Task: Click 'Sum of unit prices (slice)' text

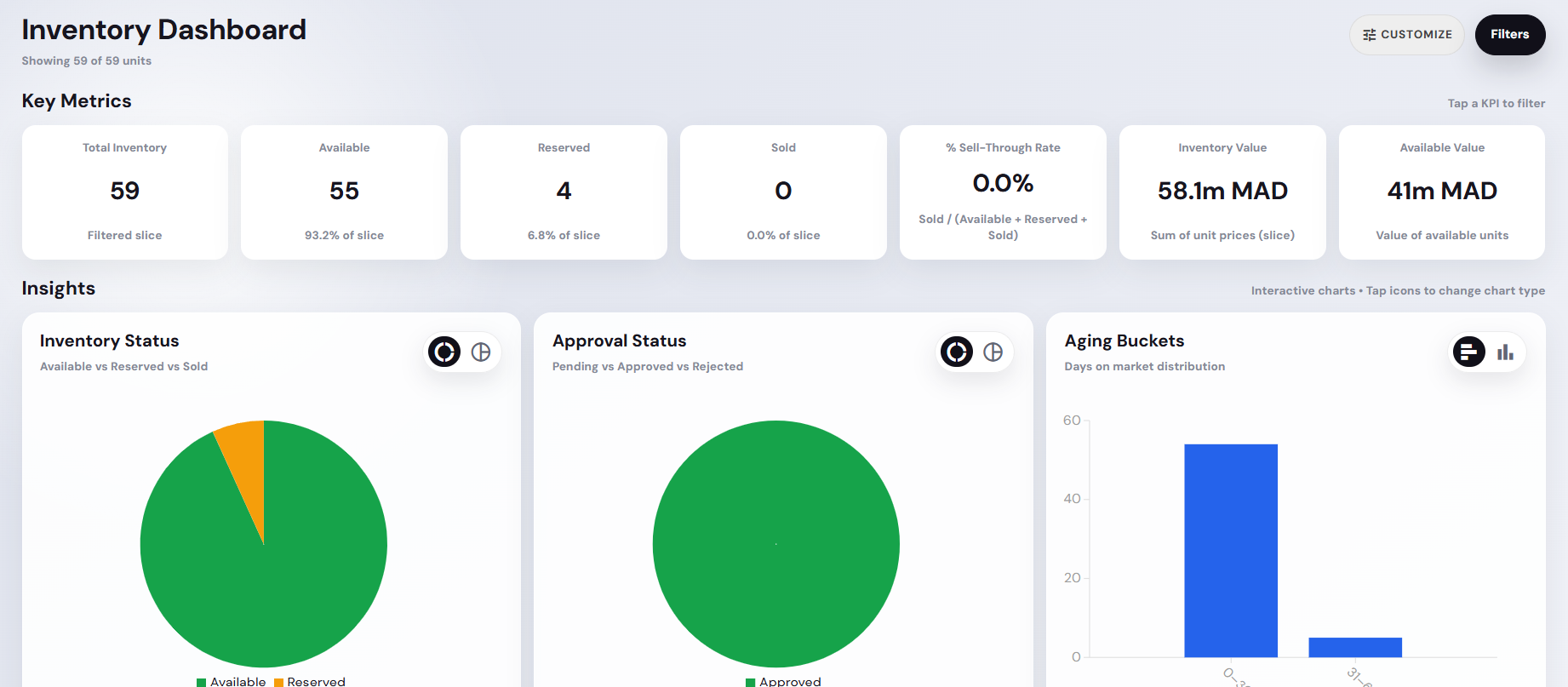Action: pyautogui.click(x=1222, y=235)
